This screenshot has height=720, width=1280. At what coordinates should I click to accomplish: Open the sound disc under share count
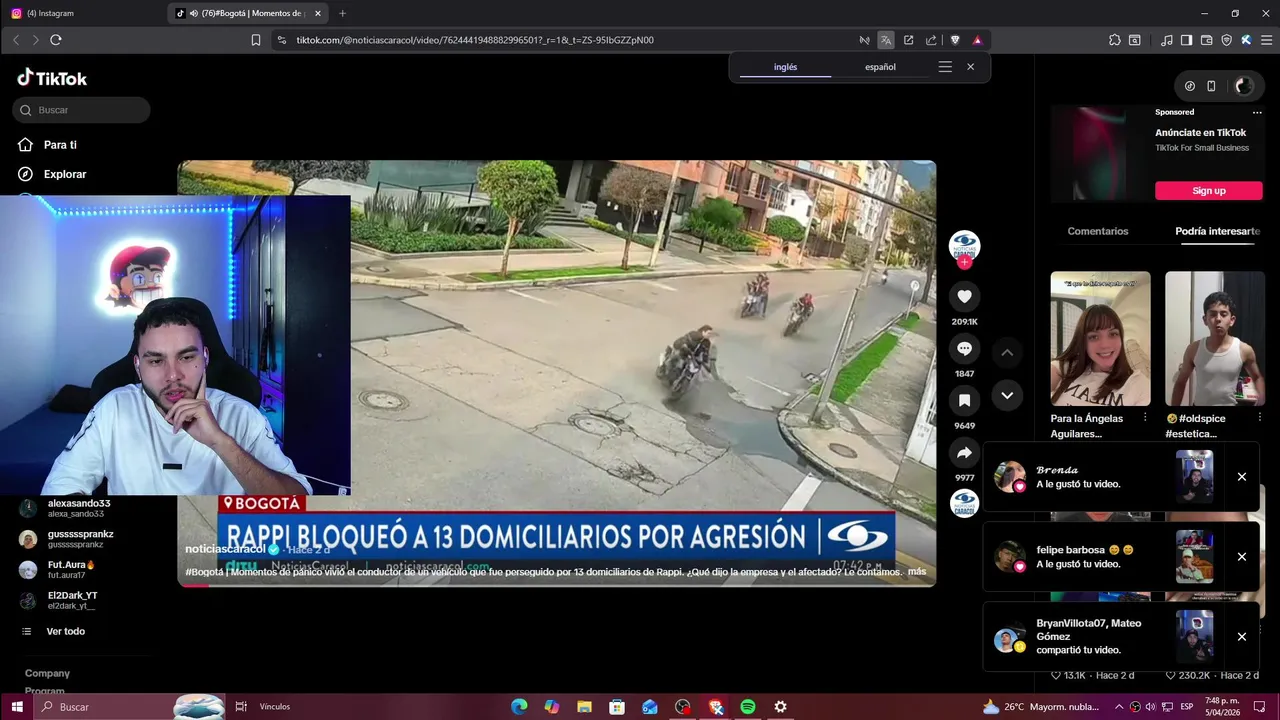(x=964, y=503)
